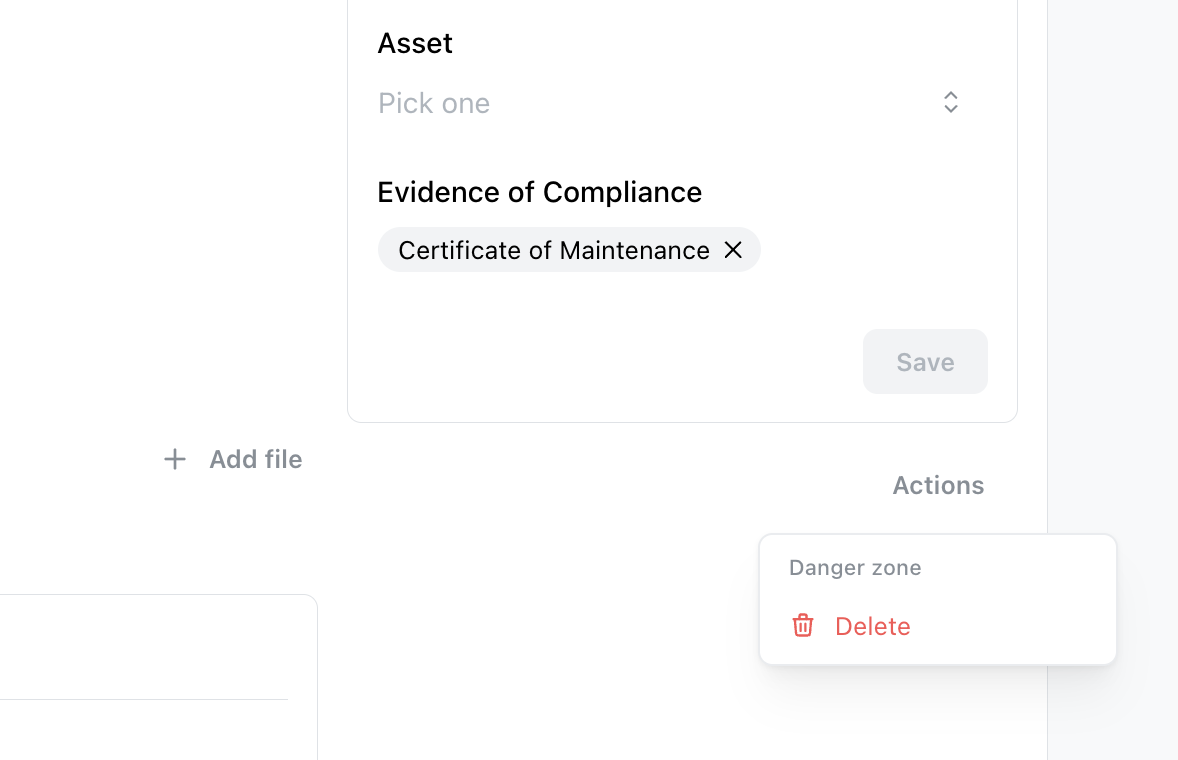Select the Certificate of Maintenance tag text
The image size is (1178, 760).
(553, 250)
